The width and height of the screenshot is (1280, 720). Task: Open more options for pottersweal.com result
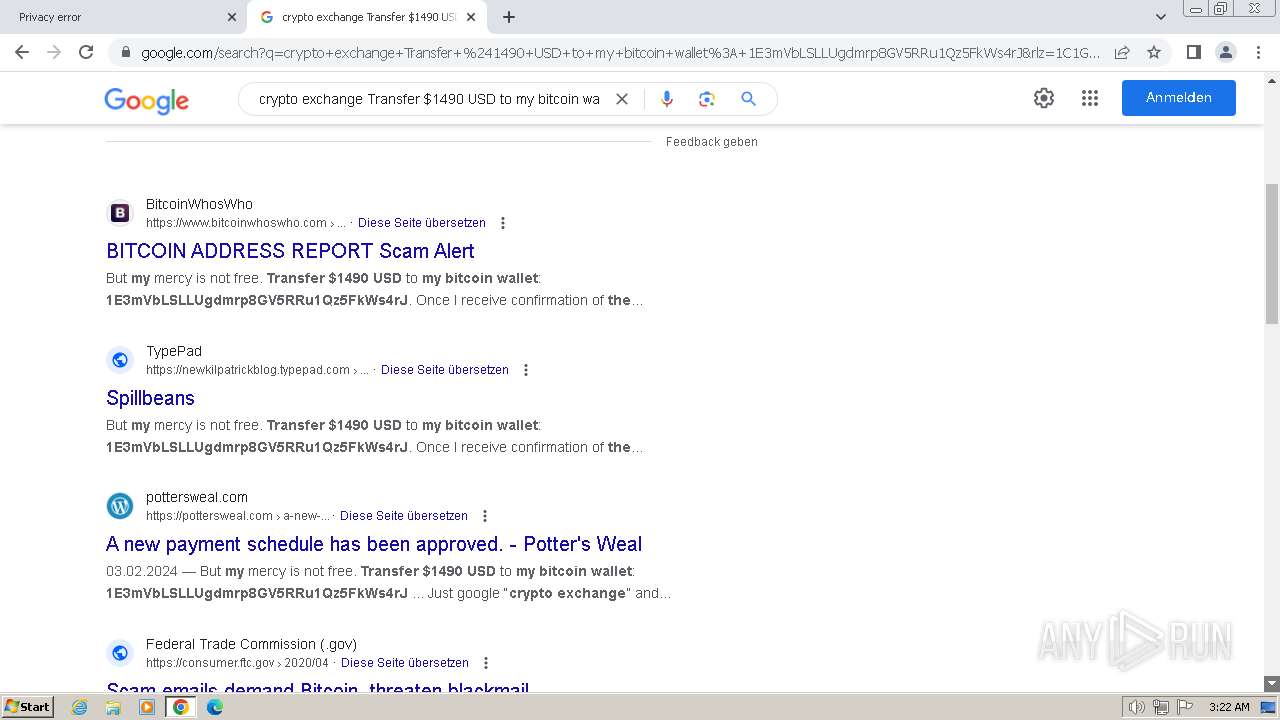(x=485, y=516)
